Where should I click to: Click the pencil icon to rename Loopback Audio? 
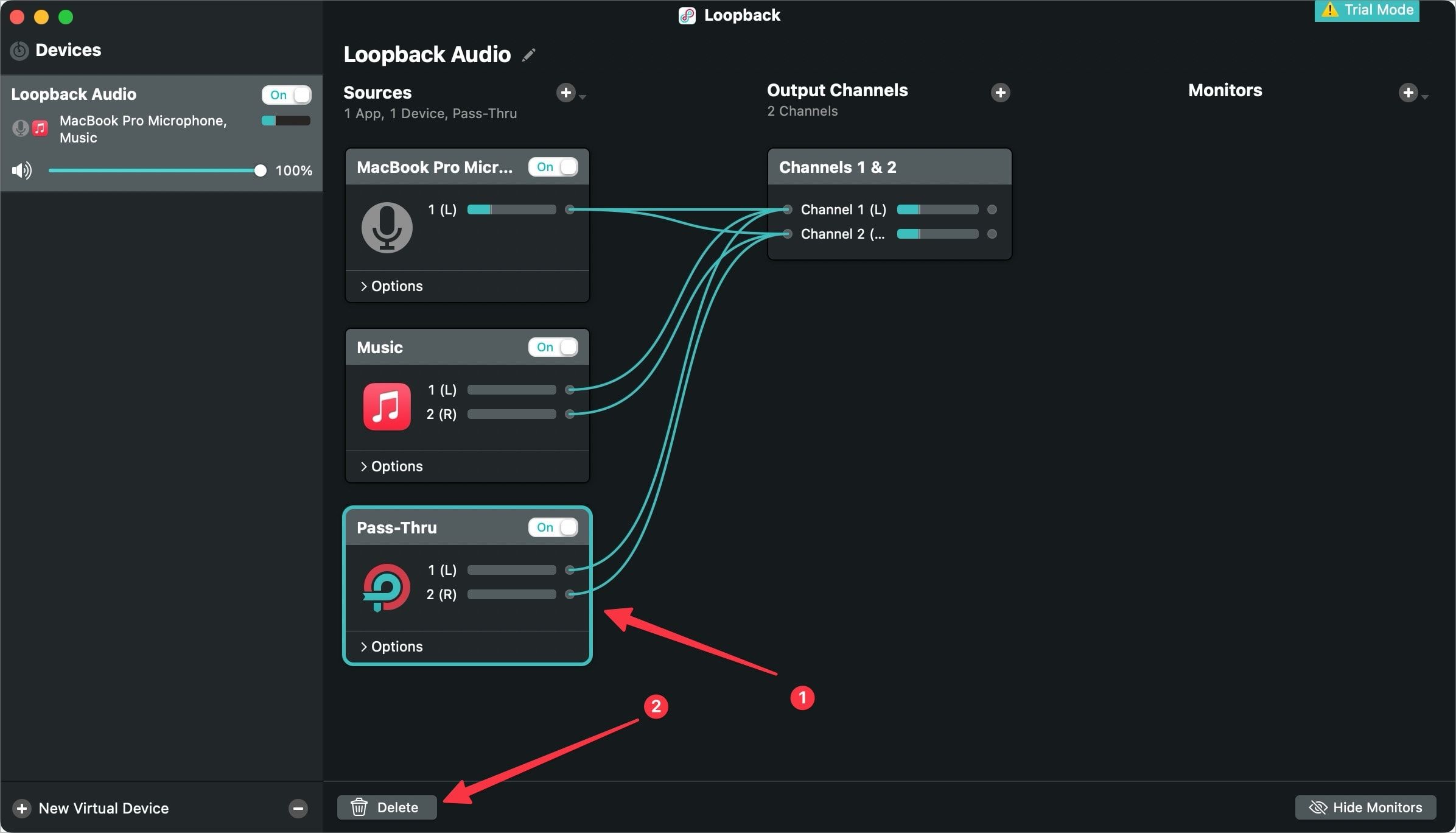point(529,54)
